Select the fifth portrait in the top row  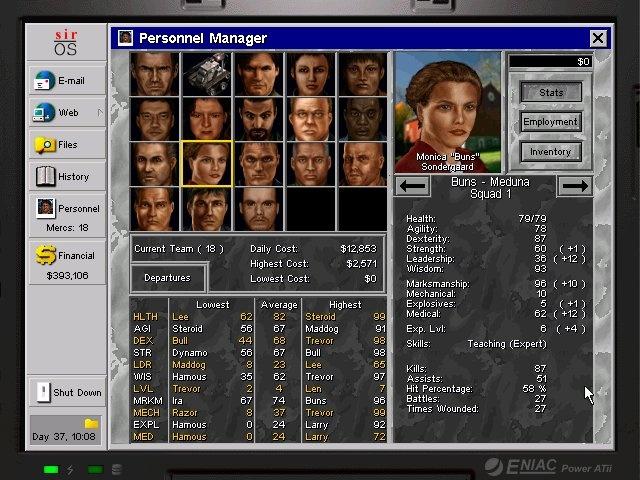(x=363, y=73)
